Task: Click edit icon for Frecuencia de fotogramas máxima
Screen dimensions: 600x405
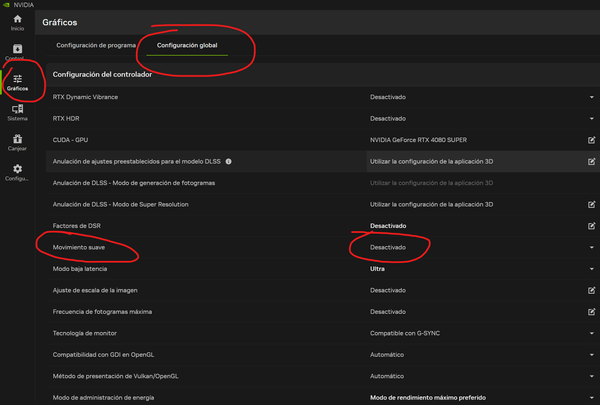Action: 591,312
